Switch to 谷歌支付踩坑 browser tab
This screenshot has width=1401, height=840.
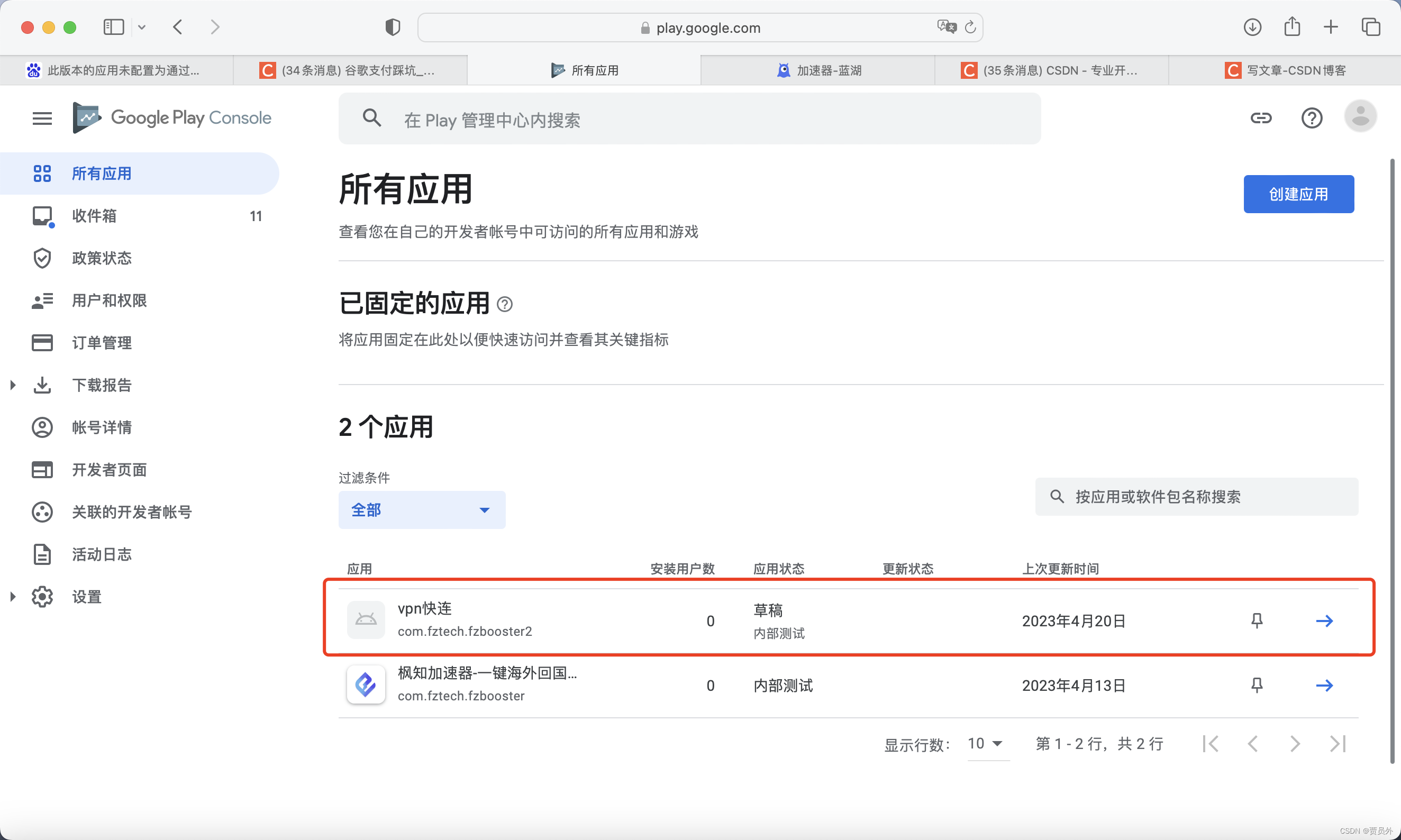[x=350, y=70]
